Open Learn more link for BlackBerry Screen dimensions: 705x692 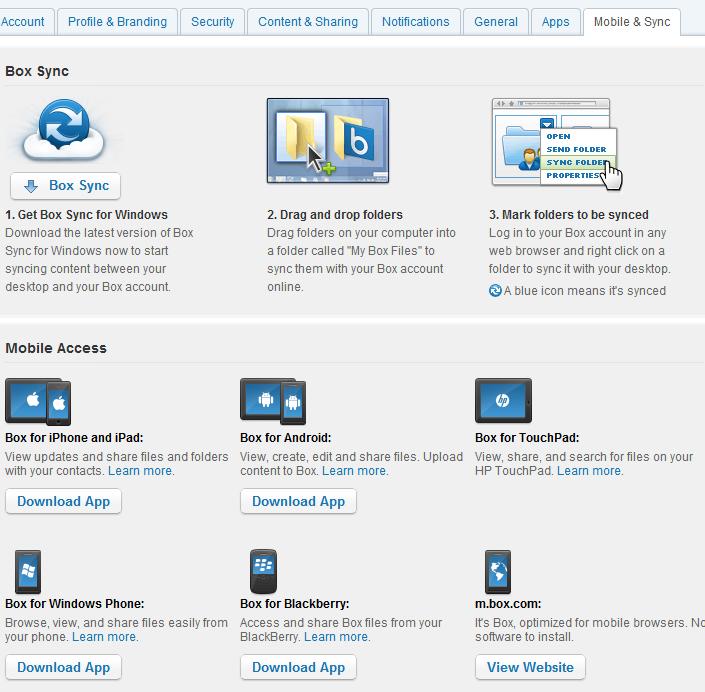point(336,637)
